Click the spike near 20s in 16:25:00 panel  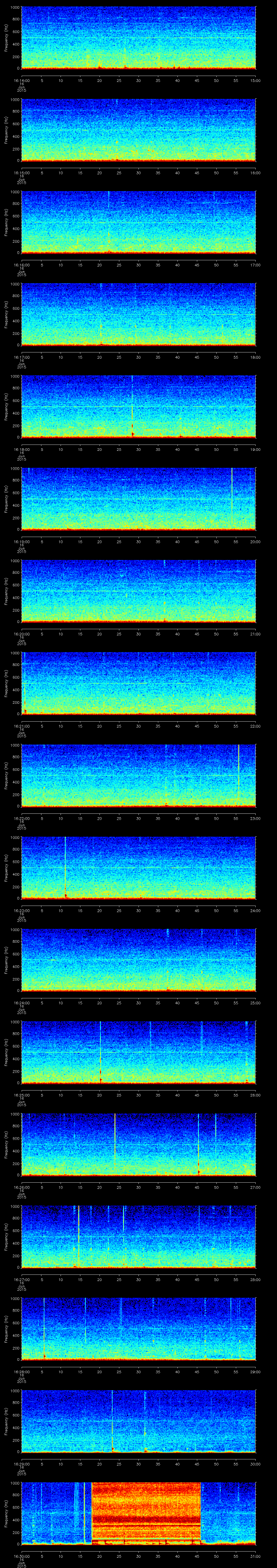[x=100, y=1052]
